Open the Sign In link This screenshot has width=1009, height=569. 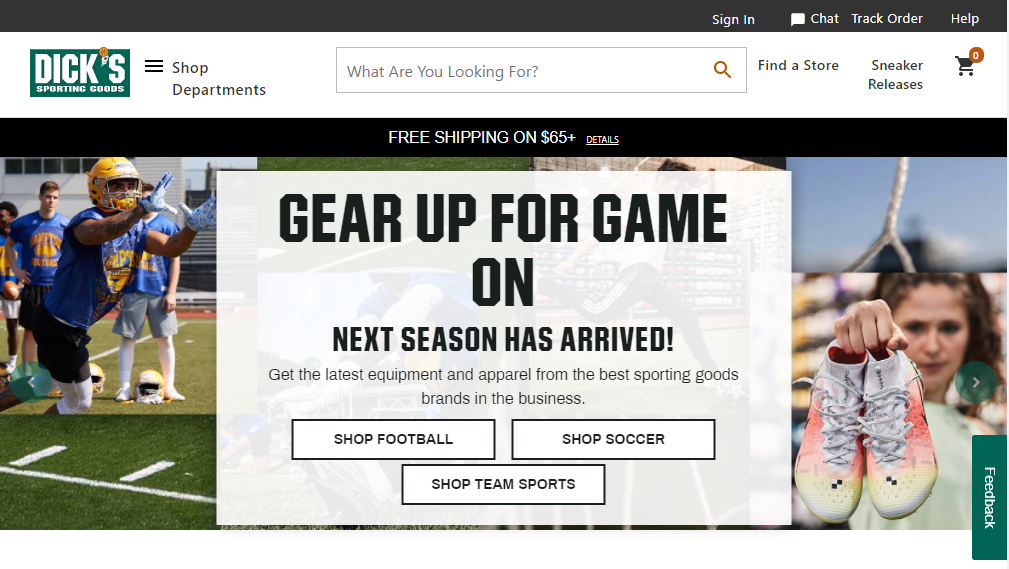coord(733,19)
